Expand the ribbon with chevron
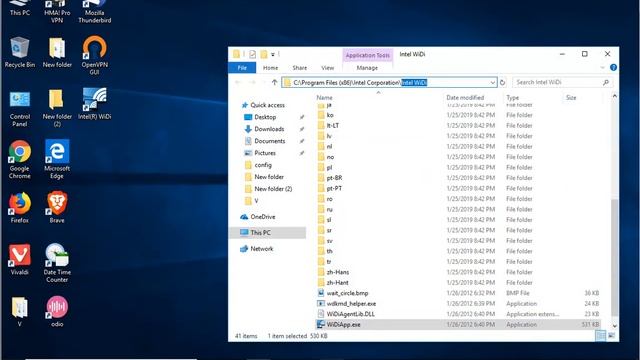 coord(602,67)
